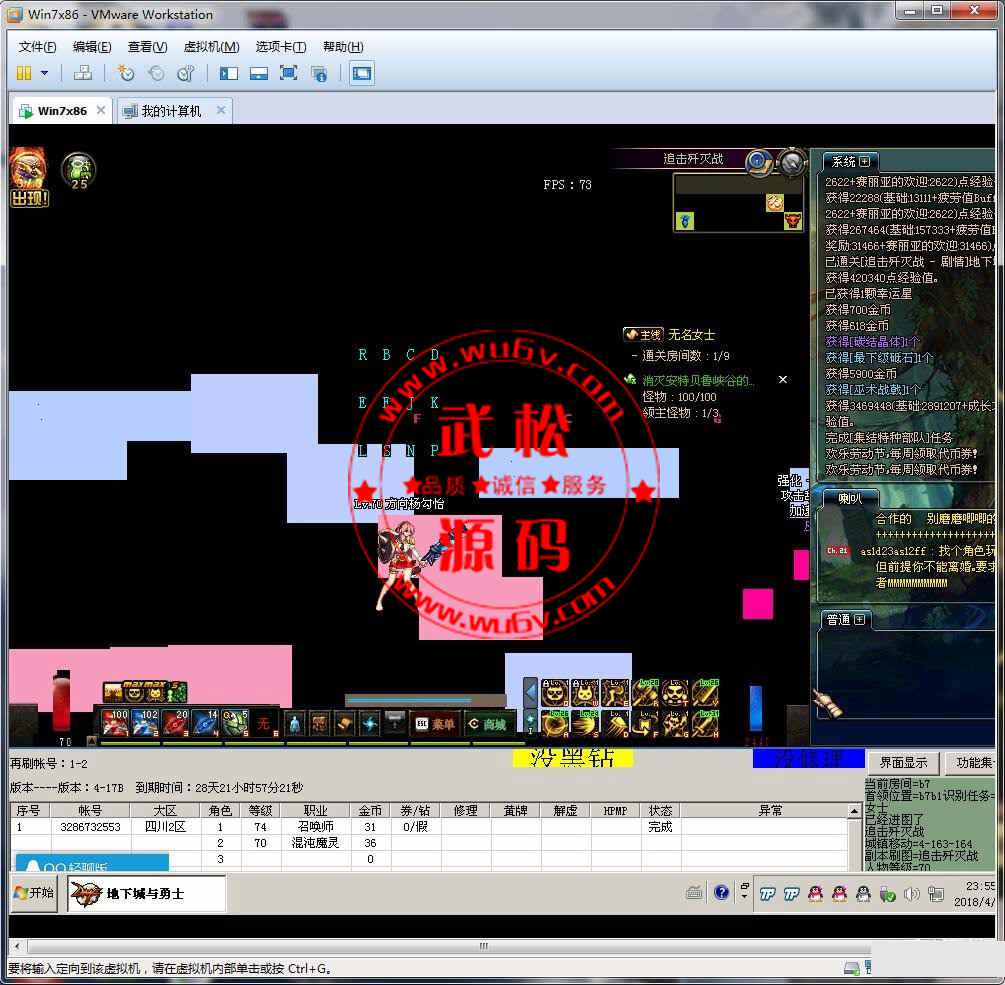The height and width of the screenshot is (985, 1005).
Task: Open the character info icon in game bar
Action: (x=294, y=724)
